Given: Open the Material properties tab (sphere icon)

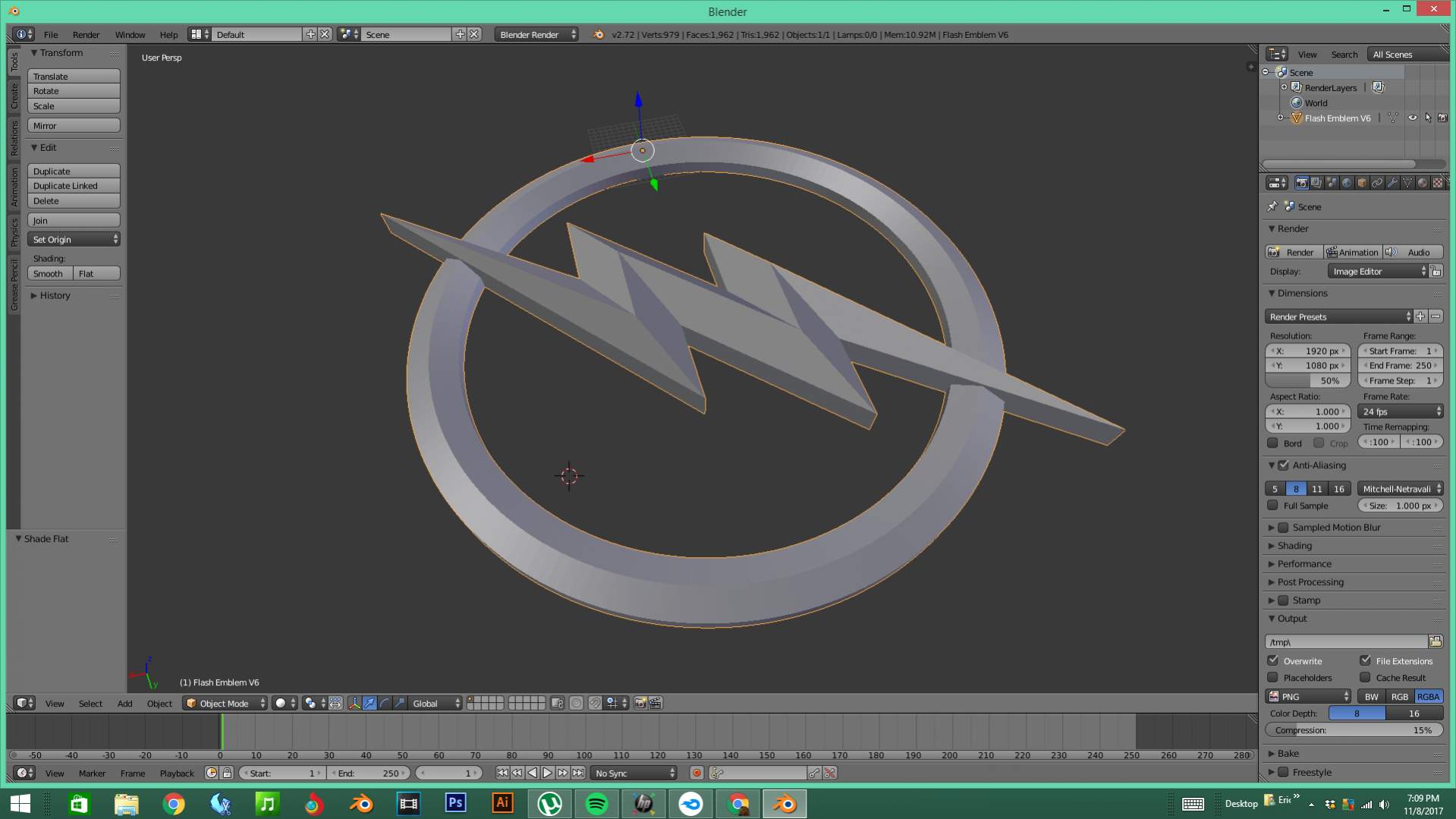Looking at the screenshot, I should coord(1423,183).
